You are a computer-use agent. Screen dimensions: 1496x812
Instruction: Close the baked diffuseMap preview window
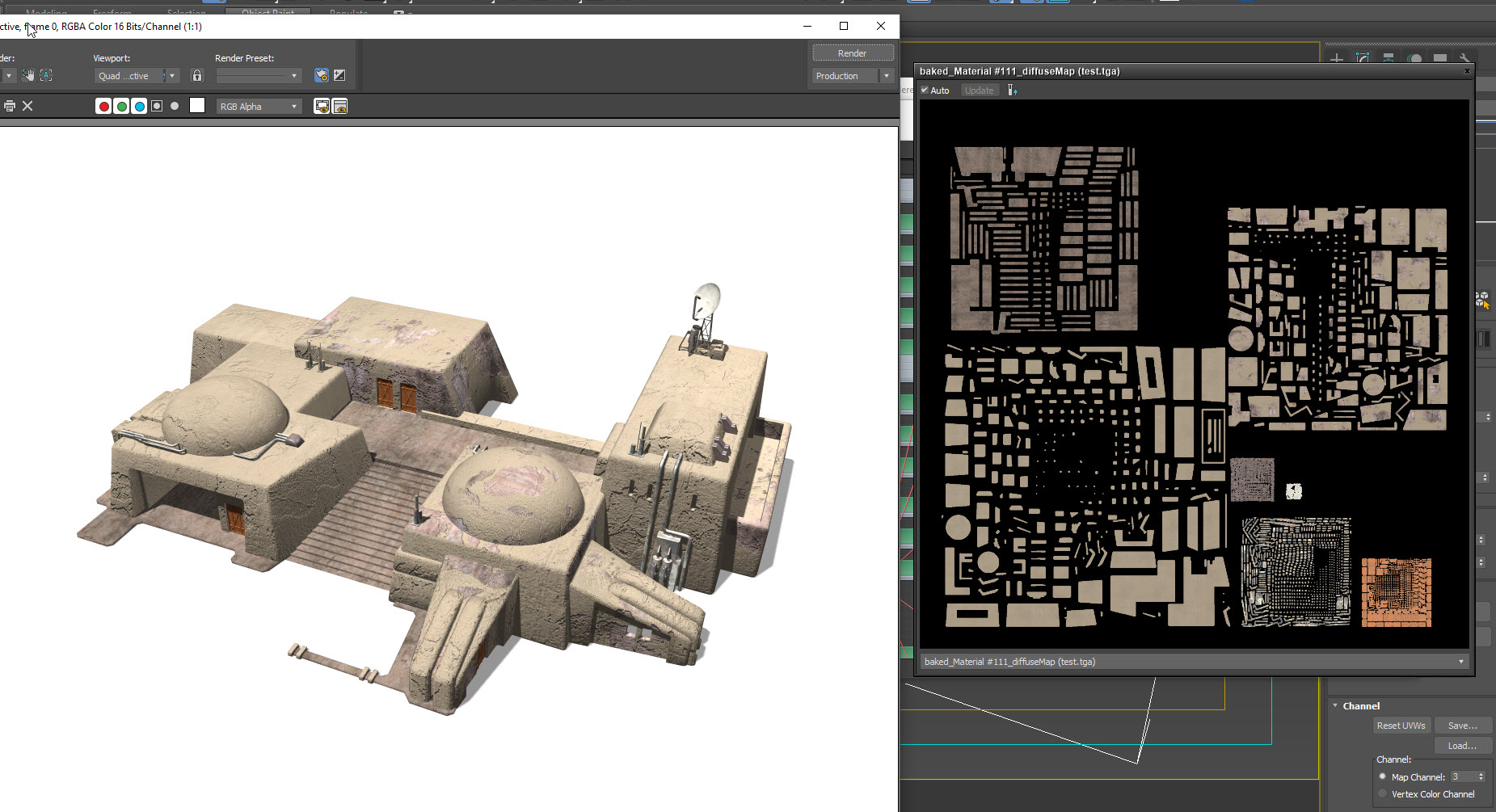tap(1467, 71)
